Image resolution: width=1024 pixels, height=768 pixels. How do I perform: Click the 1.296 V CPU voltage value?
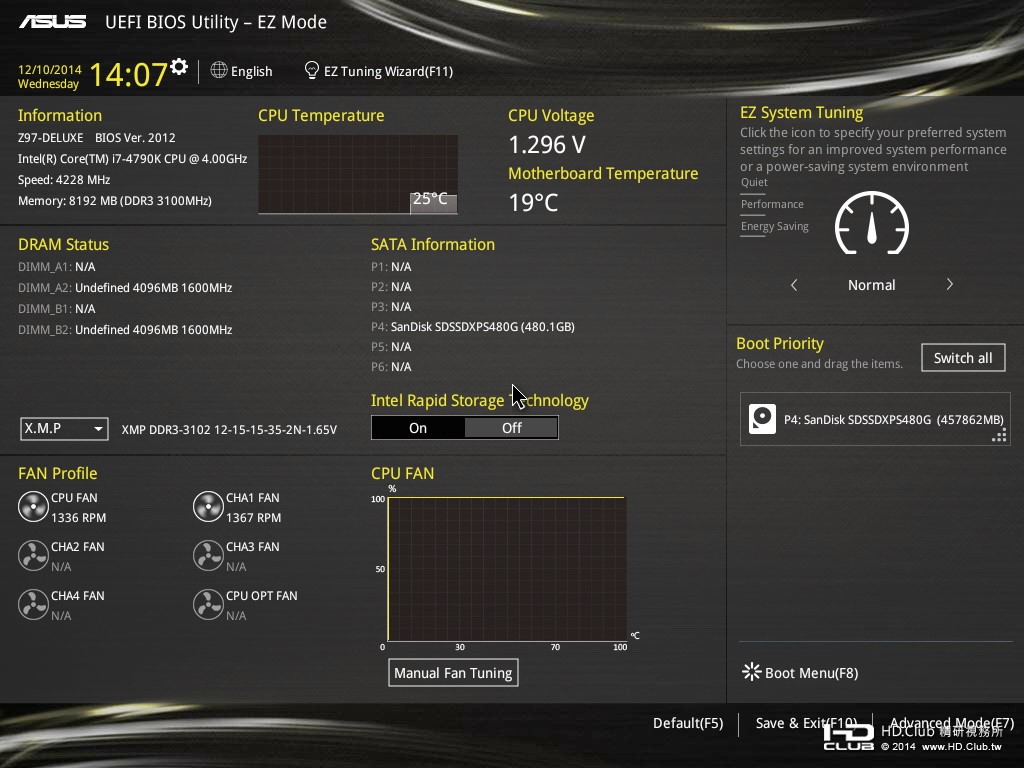[547, 144]
